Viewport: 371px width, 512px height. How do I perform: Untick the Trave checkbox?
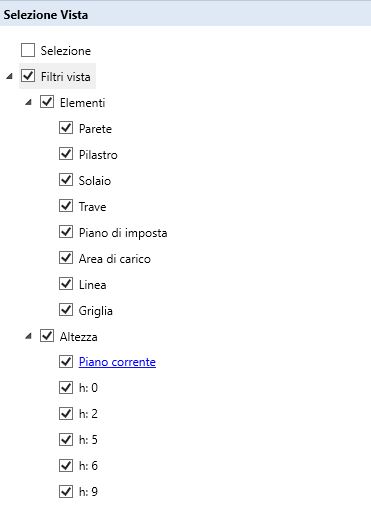pyautogui.click(x=66, y=206)
